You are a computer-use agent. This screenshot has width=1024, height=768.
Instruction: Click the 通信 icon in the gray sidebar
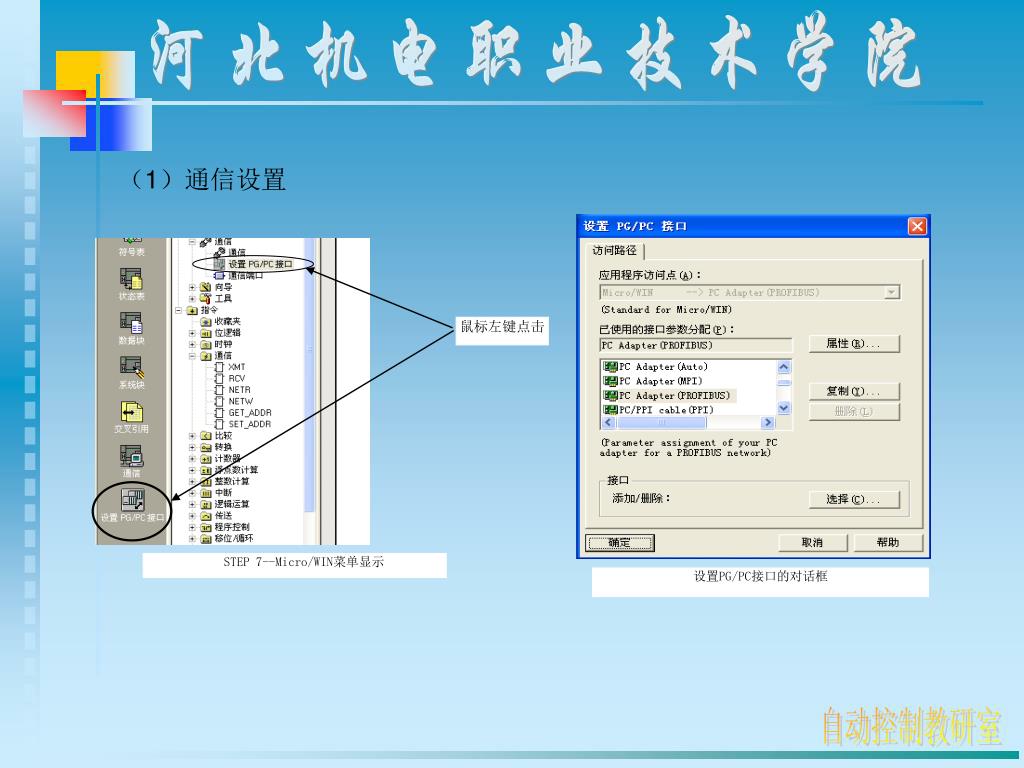131,461
